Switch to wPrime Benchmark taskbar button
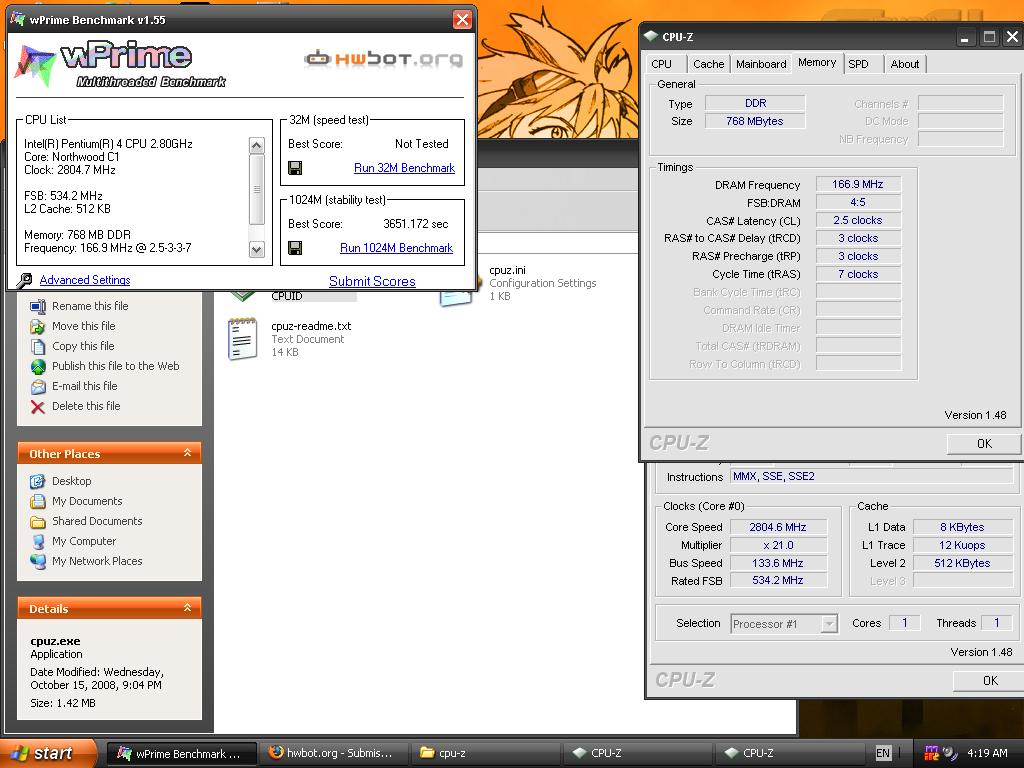Screen dimensions: 1024x768 [x=181, y=754]
